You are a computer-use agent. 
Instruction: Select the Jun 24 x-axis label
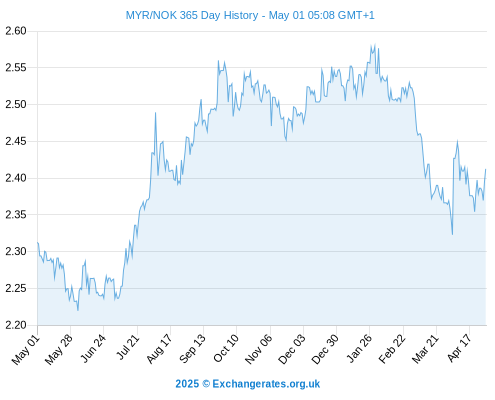[93, 349]
